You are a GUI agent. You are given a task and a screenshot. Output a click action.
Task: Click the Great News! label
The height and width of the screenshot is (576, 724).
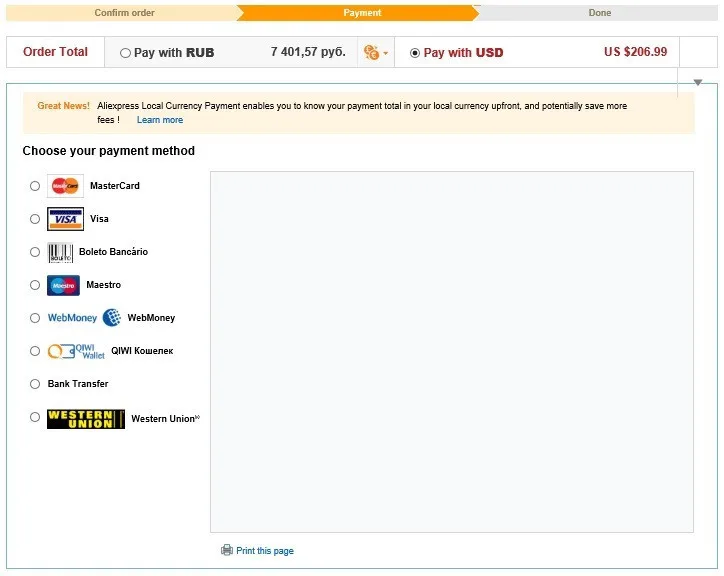pyautogui.click(x=63, y=106)
